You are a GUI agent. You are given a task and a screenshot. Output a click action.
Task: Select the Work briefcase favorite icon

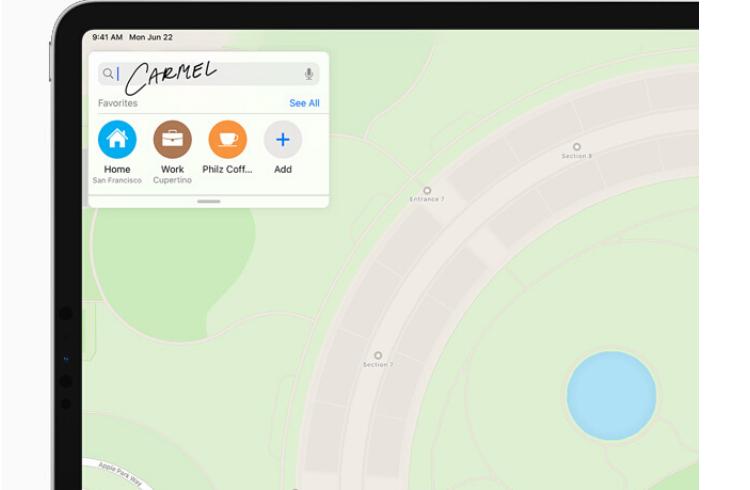tap(172, 139)
